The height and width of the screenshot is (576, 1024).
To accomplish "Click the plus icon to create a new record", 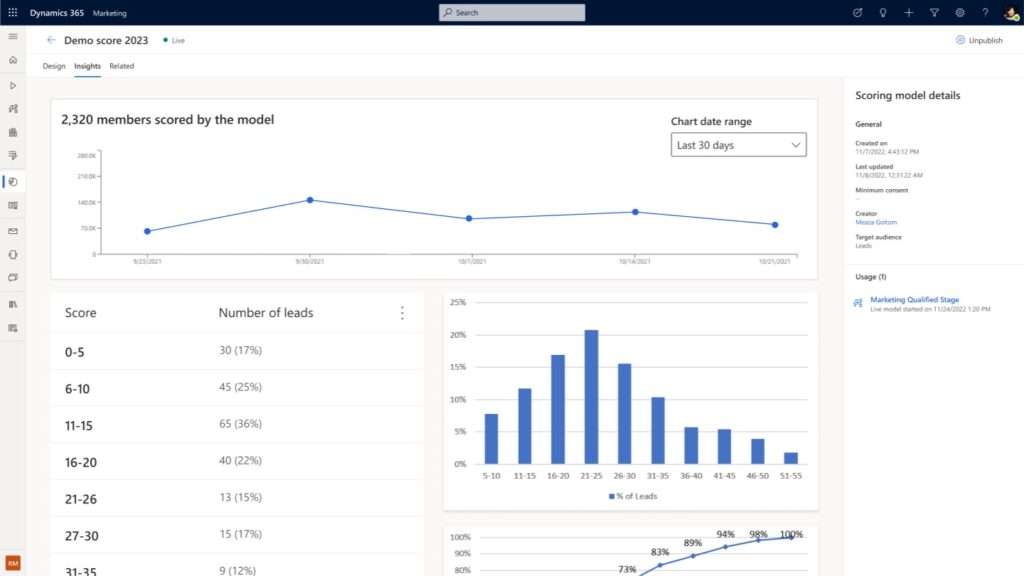I will (908, 12).
